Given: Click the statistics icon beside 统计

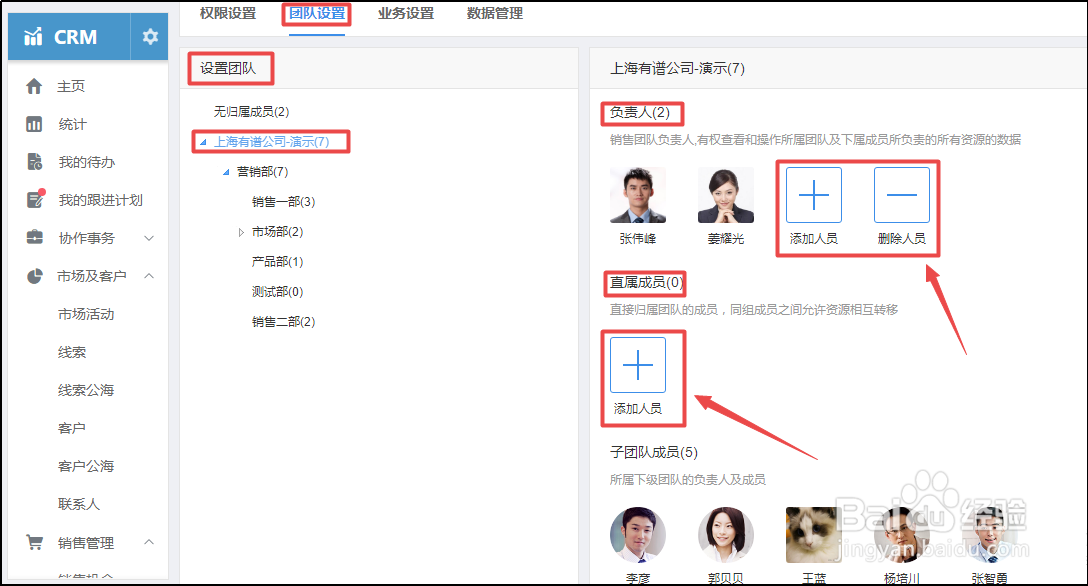Looking at the screenshot, I should 34,124.
